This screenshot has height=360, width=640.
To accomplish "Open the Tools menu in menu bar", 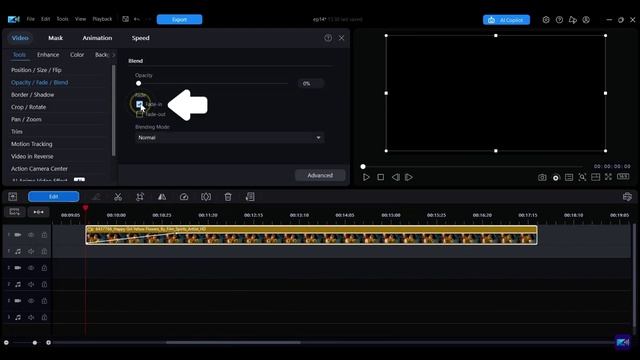I will tap(62, 19).
